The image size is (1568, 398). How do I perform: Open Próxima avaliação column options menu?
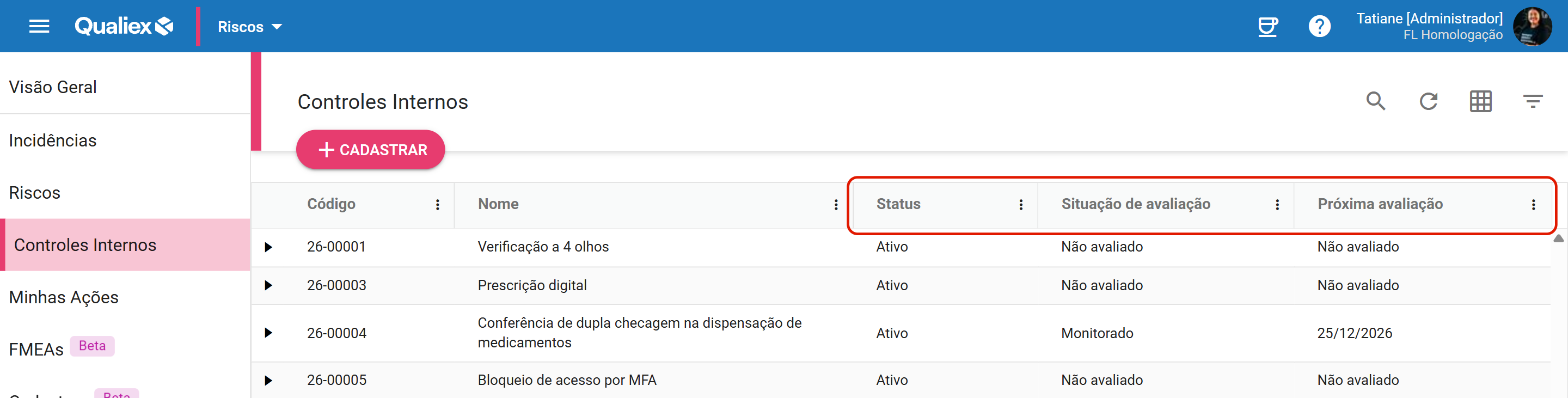[1533, 205]
